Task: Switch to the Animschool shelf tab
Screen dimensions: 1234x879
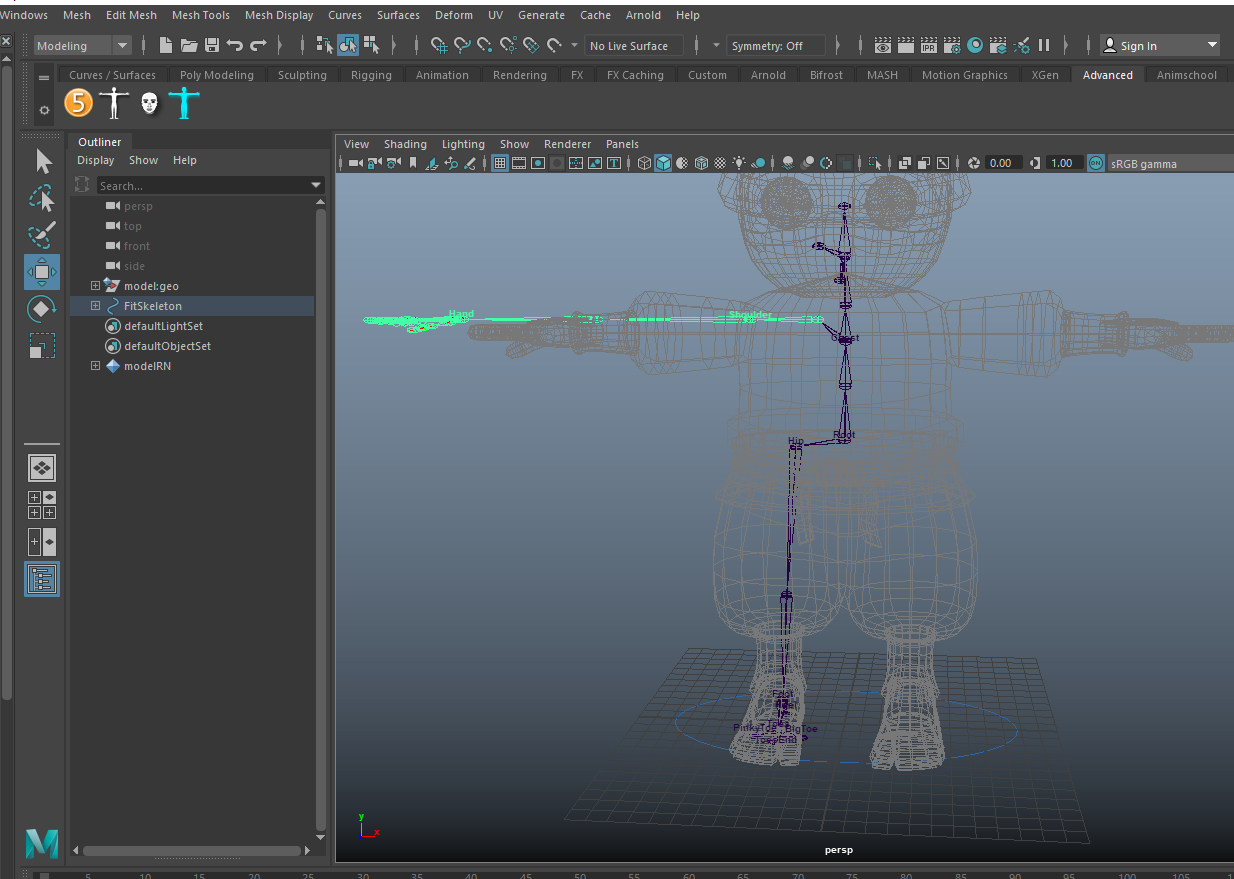Action: (1187, 75)
